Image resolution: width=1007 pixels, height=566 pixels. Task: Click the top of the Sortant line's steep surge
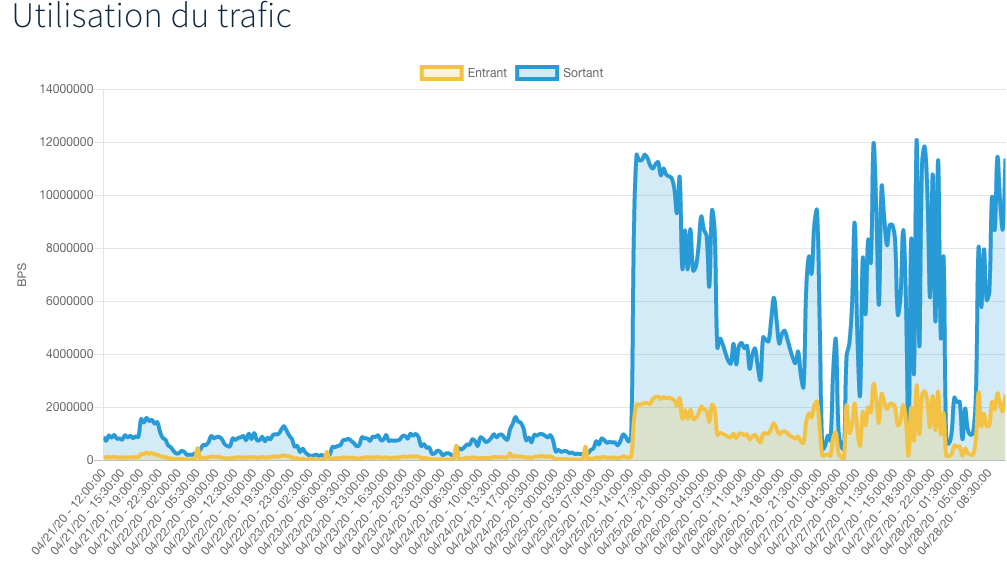point(641,155)
